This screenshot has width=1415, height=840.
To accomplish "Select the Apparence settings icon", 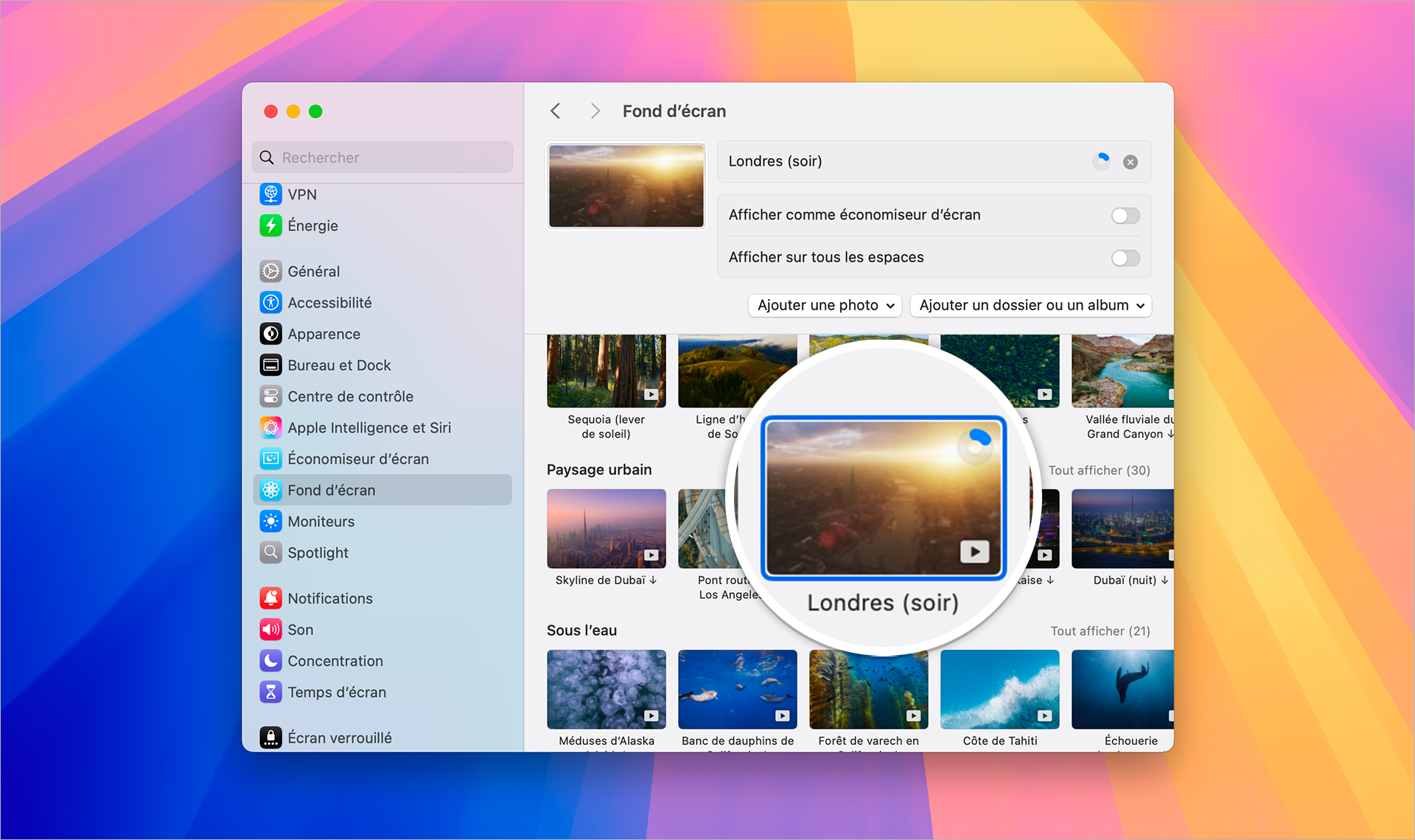I will [271, 333].
